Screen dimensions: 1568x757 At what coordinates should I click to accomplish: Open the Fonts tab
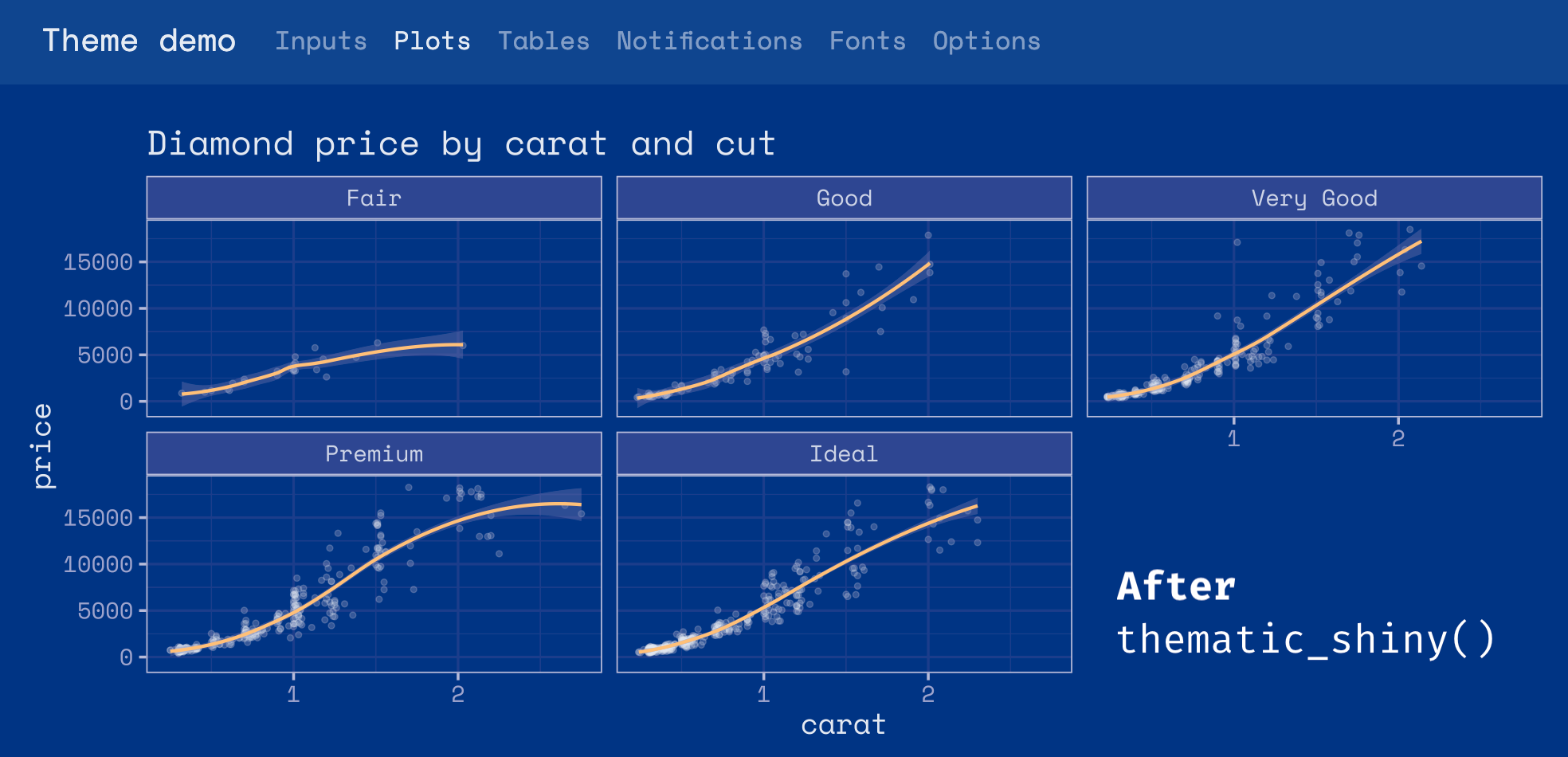868,41
